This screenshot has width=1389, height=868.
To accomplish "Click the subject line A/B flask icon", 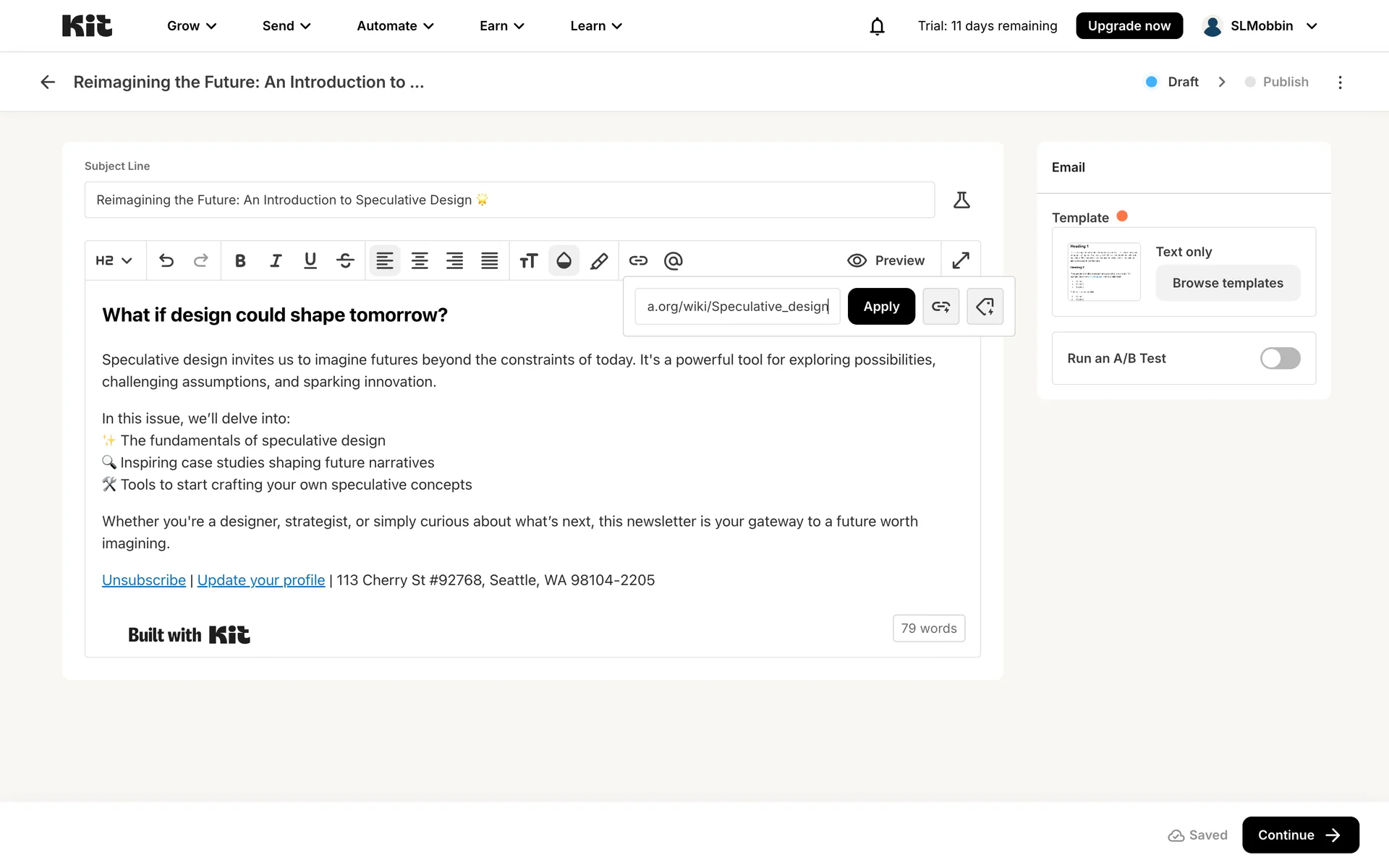I will (x=961, y=200).
